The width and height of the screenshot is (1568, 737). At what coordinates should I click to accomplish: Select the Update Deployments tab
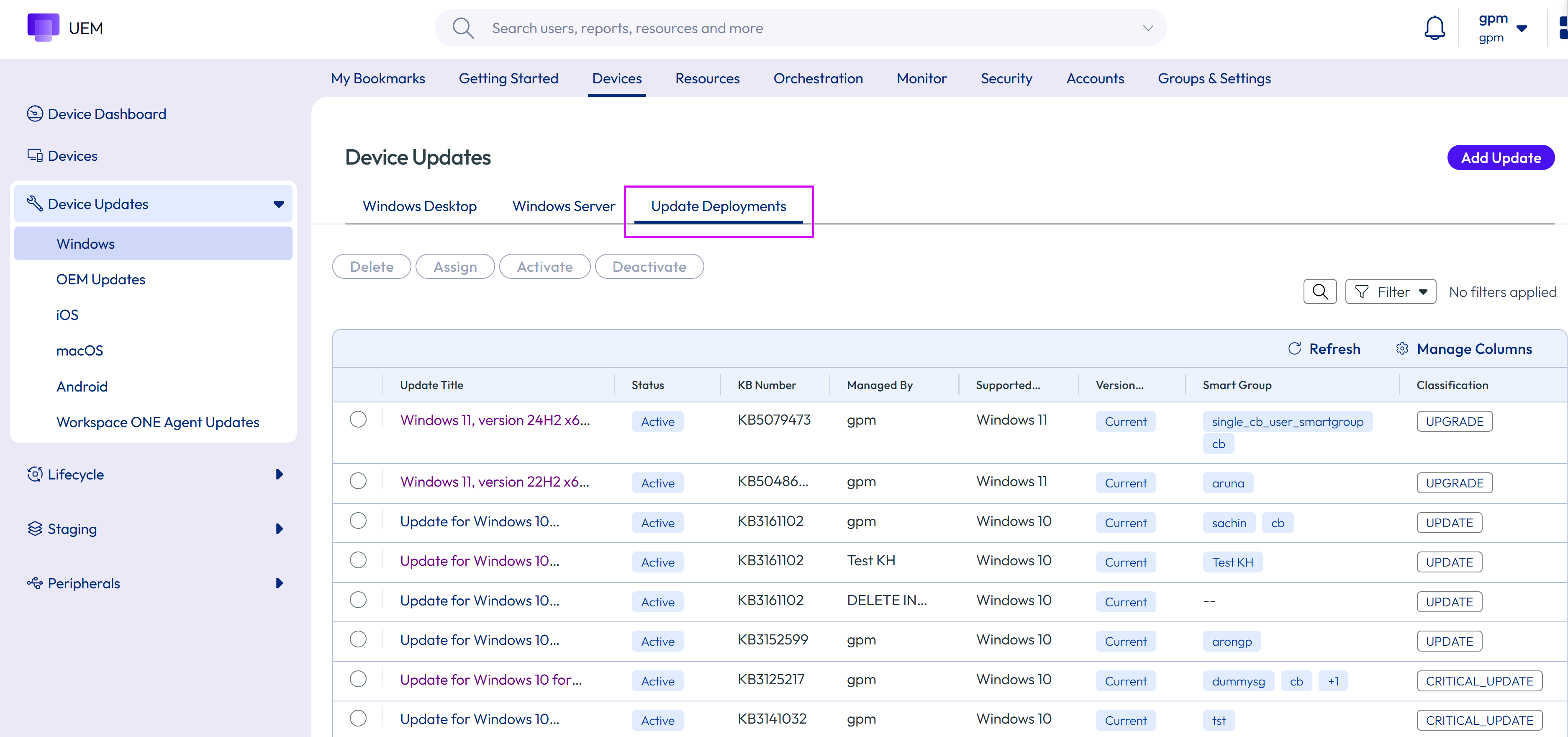[x=718, y=206]
